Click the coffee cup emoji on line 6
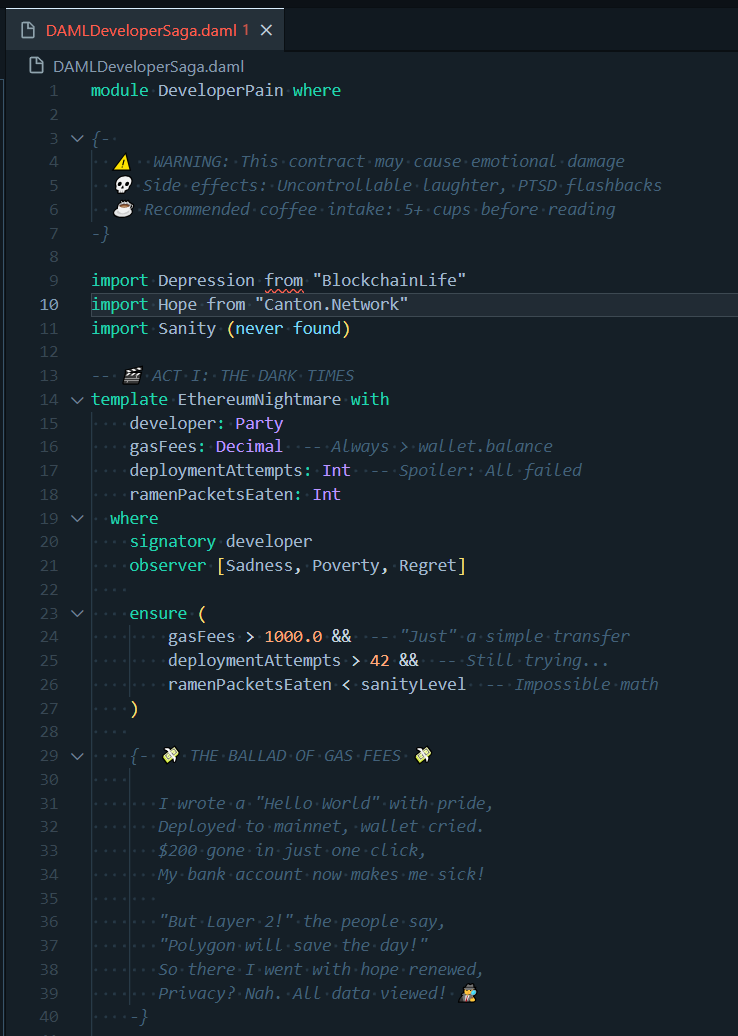 tap(123, 209)
